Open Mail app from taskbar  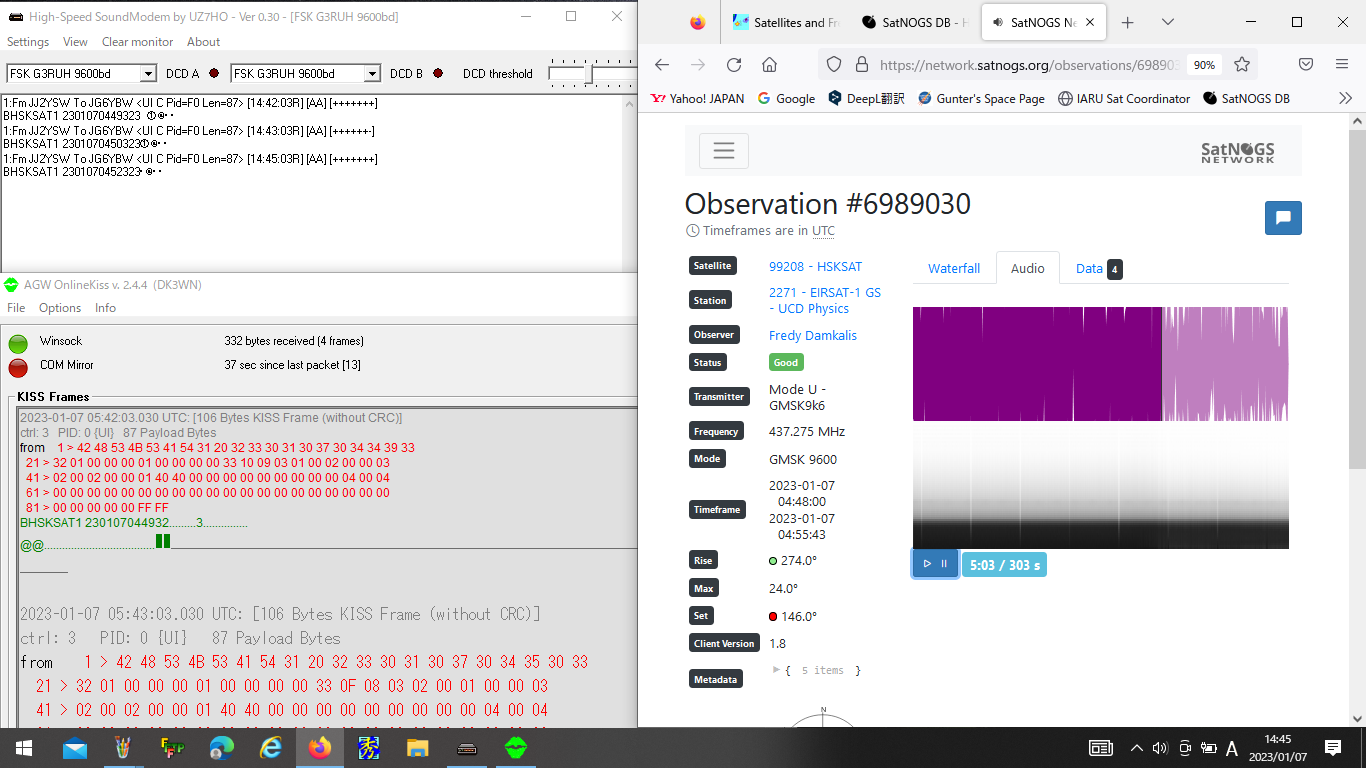74,748
